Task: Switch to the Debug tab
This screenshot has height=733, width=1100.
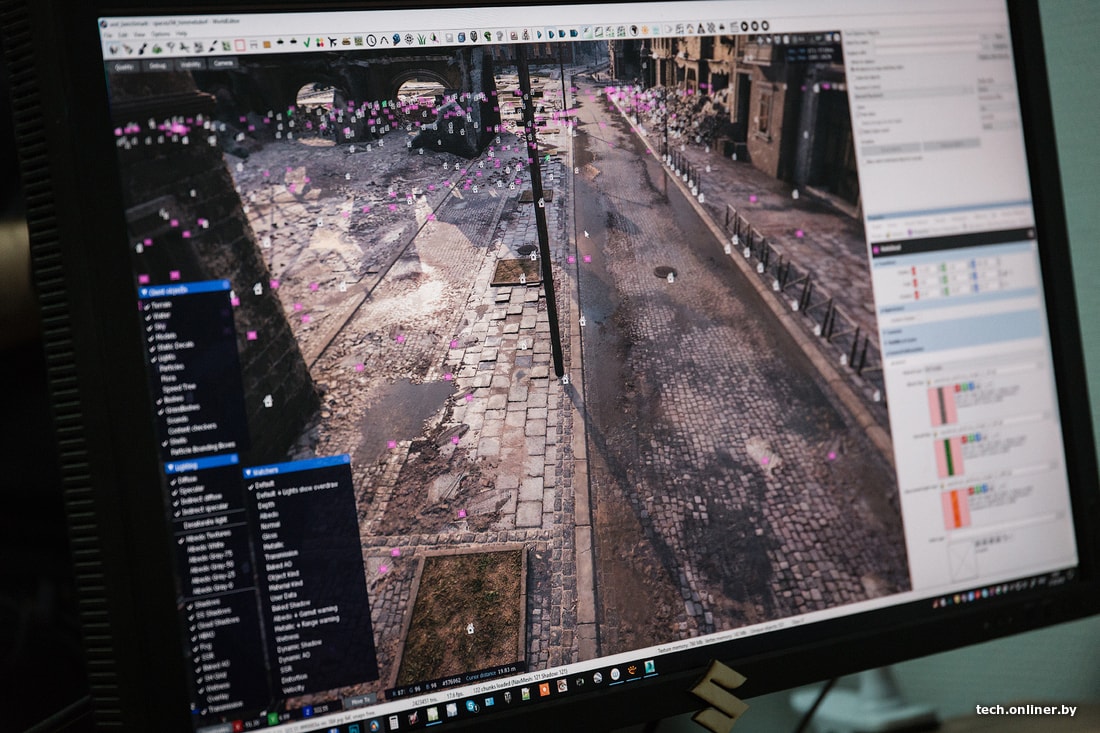Action: point(158,65)
